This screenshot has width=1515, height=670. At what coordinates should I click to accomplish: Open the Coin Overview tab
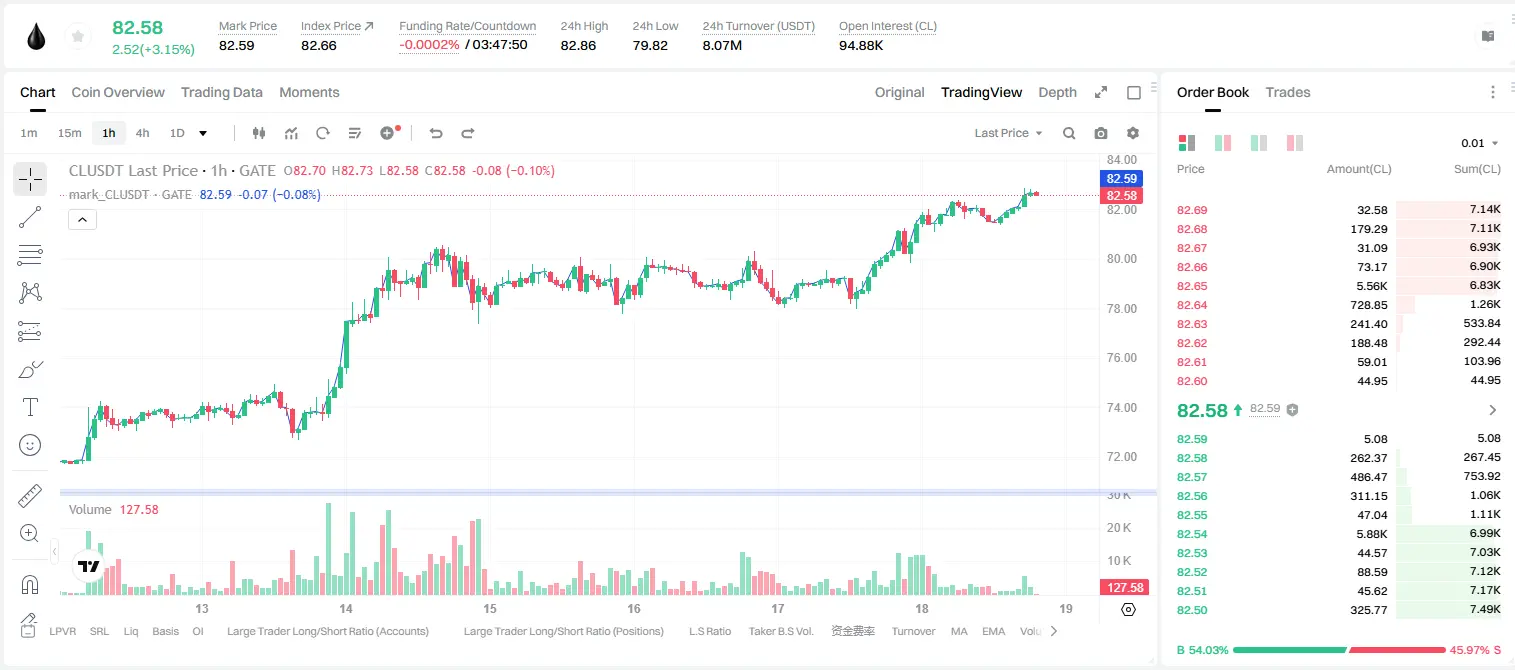[118, 92]
